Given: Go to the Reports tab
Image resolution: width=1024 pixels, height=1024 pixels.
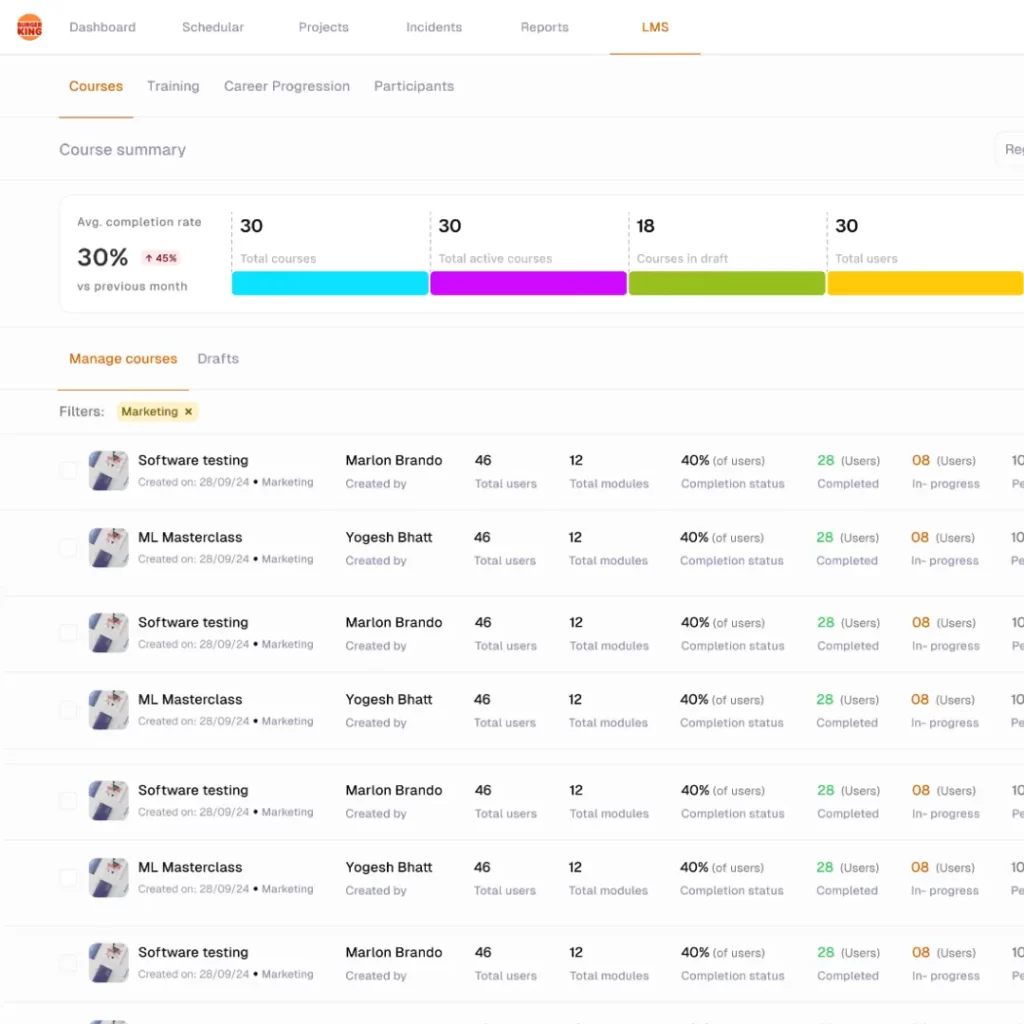Looking at the screenshot, I should click(x=544, y=27).
